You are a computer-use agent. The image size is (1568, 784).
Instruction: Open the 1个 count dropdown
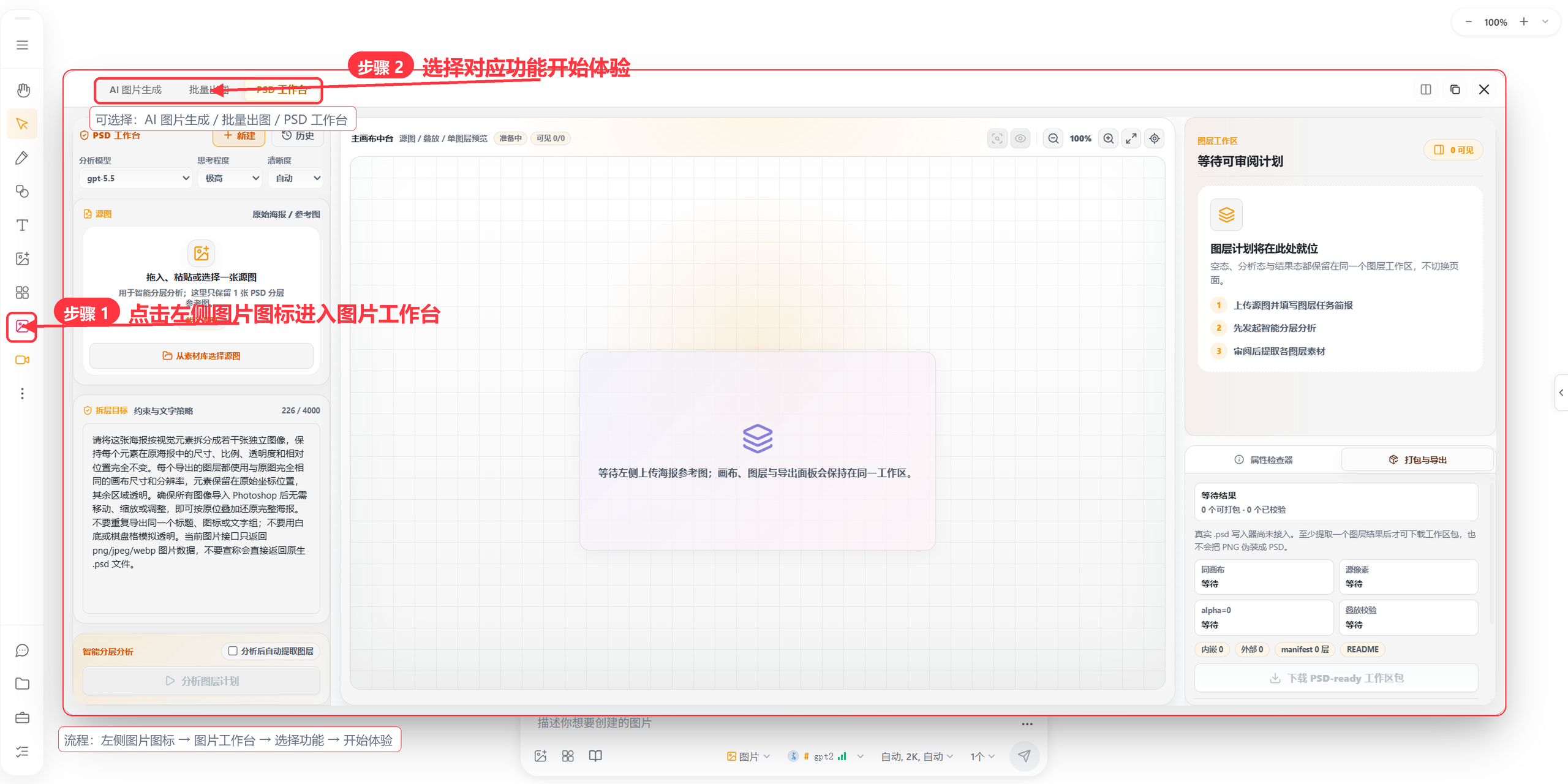click(982, 756)
